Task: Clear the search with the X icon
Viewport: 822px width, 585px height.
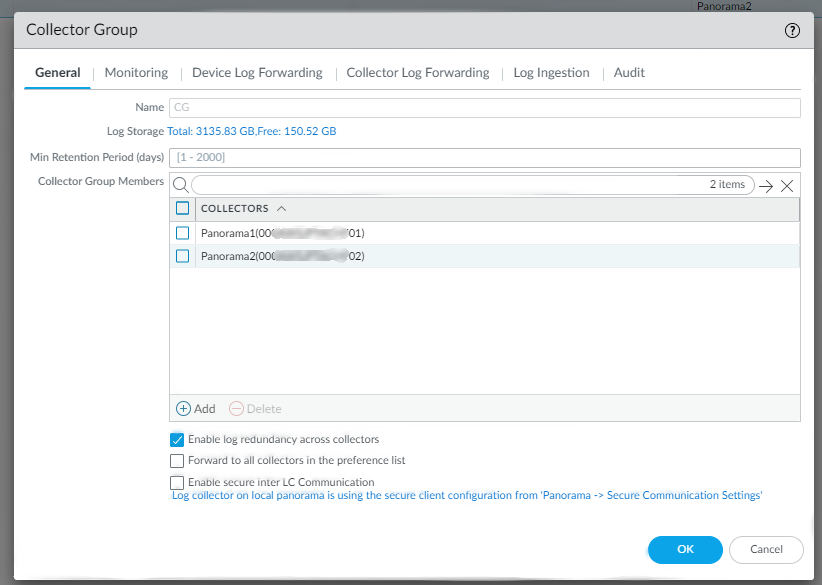Action: click(787, 185)
